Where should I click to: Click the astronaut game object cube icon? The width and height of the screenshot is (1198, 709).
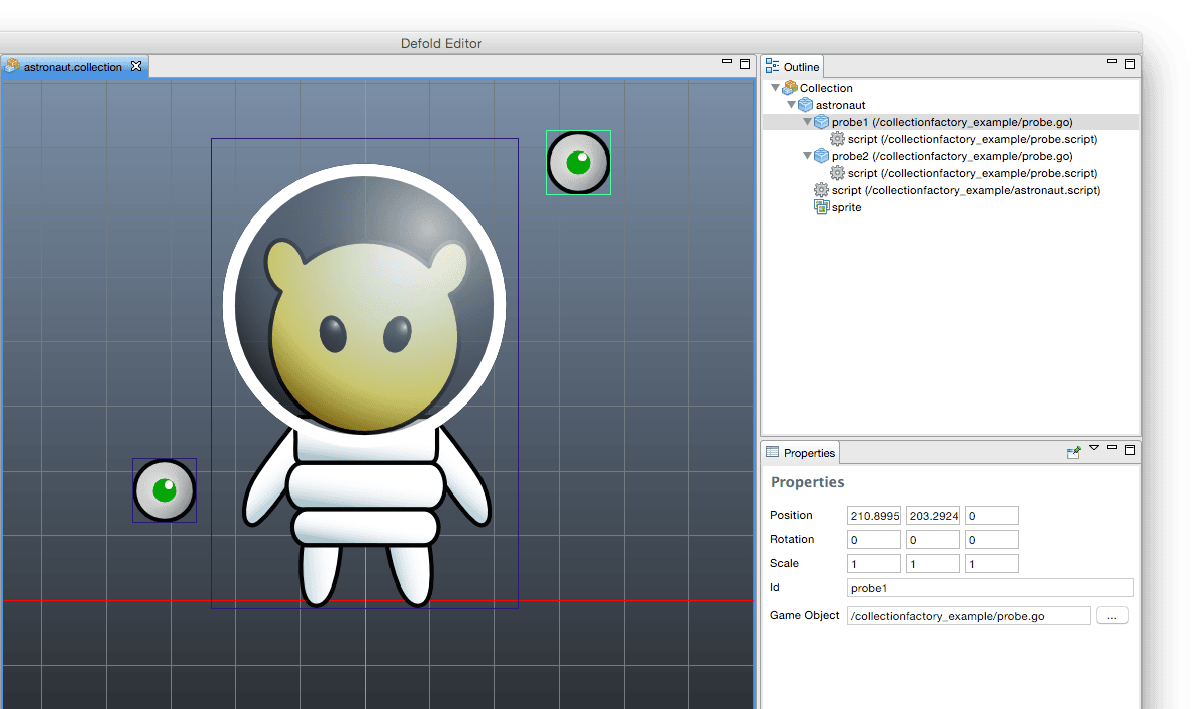[805, 105]
